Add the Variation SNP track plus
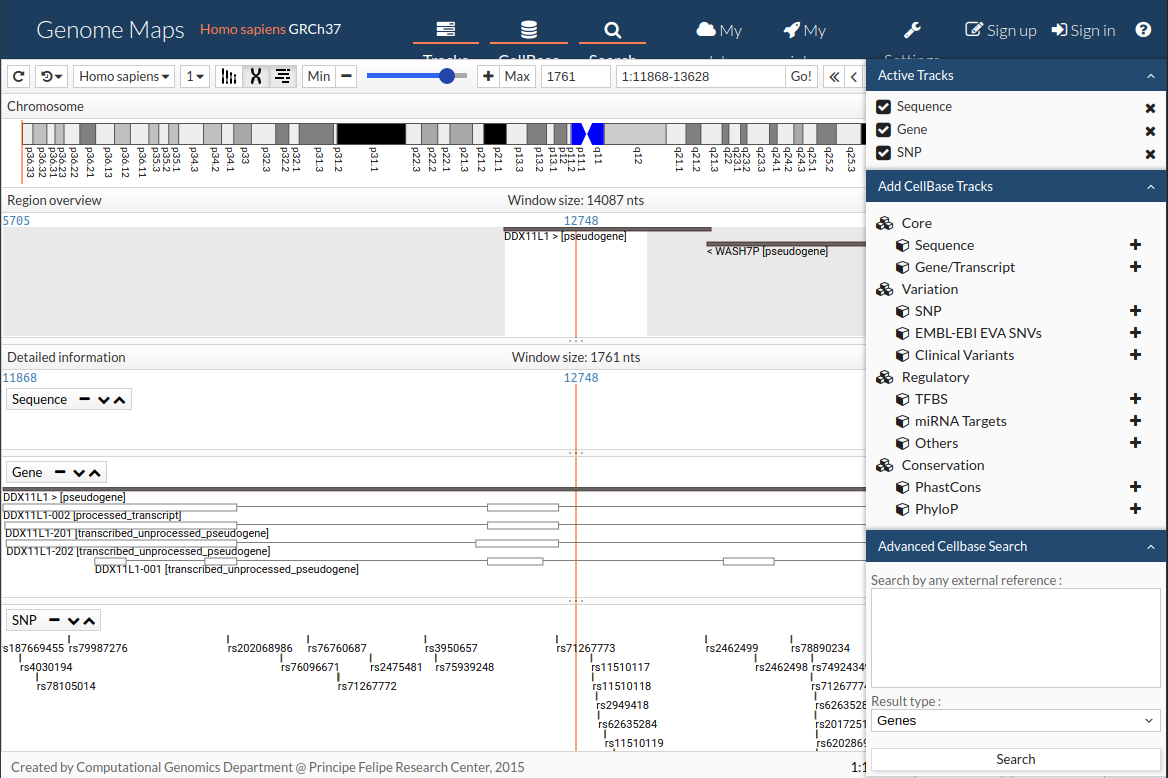The width and height of the screenshot is (1168, 778). point(1135,311)
